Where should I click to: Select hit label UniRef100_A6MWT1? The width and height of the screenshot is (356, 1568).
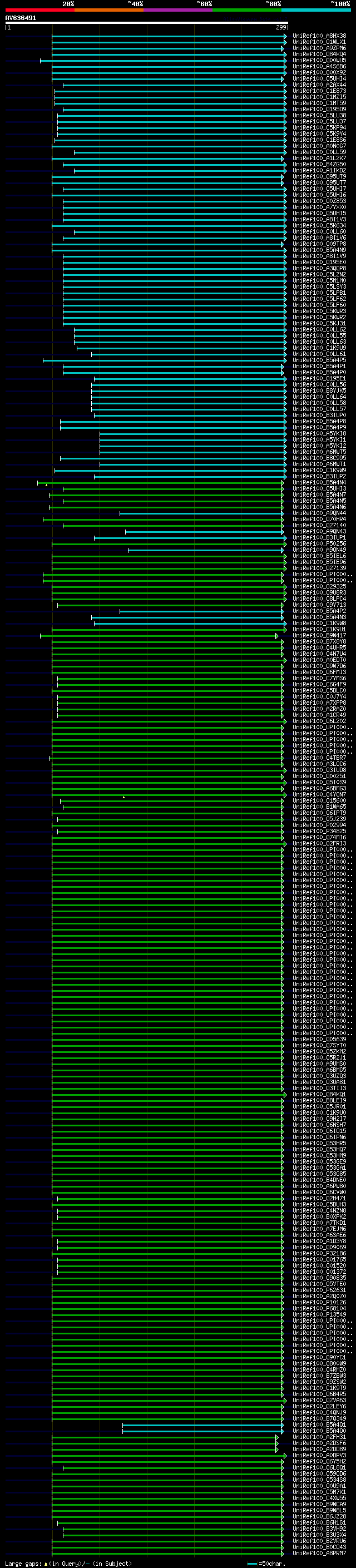coord(319,464)
